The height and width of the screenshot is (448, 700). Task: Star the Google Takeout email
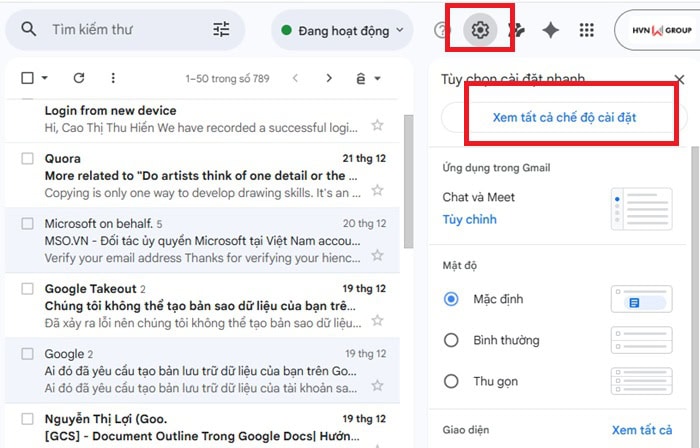(378, 320)
